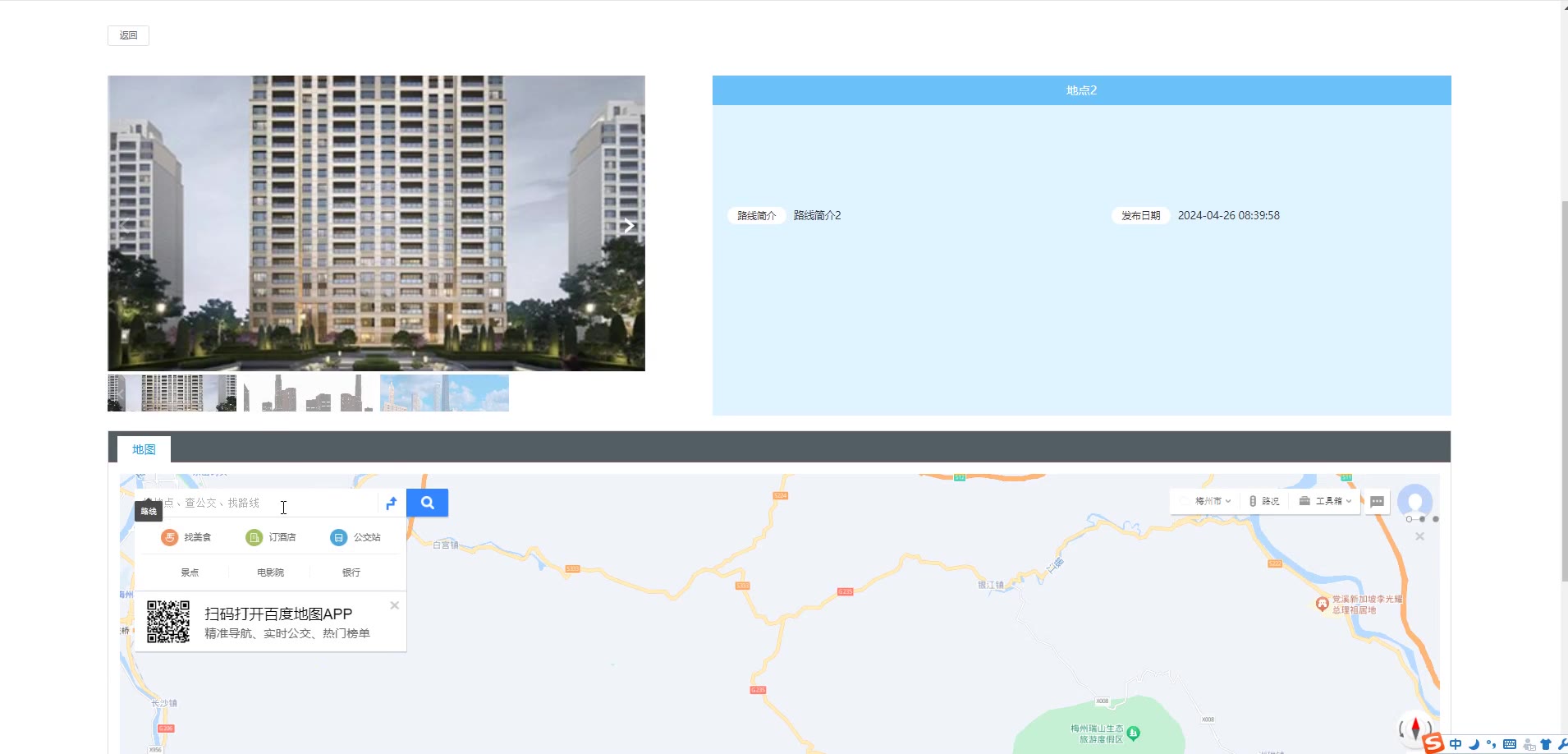Close the avatar hint with X
The width and height of the screenshot is (1568, 754).
pos(1419,536)
